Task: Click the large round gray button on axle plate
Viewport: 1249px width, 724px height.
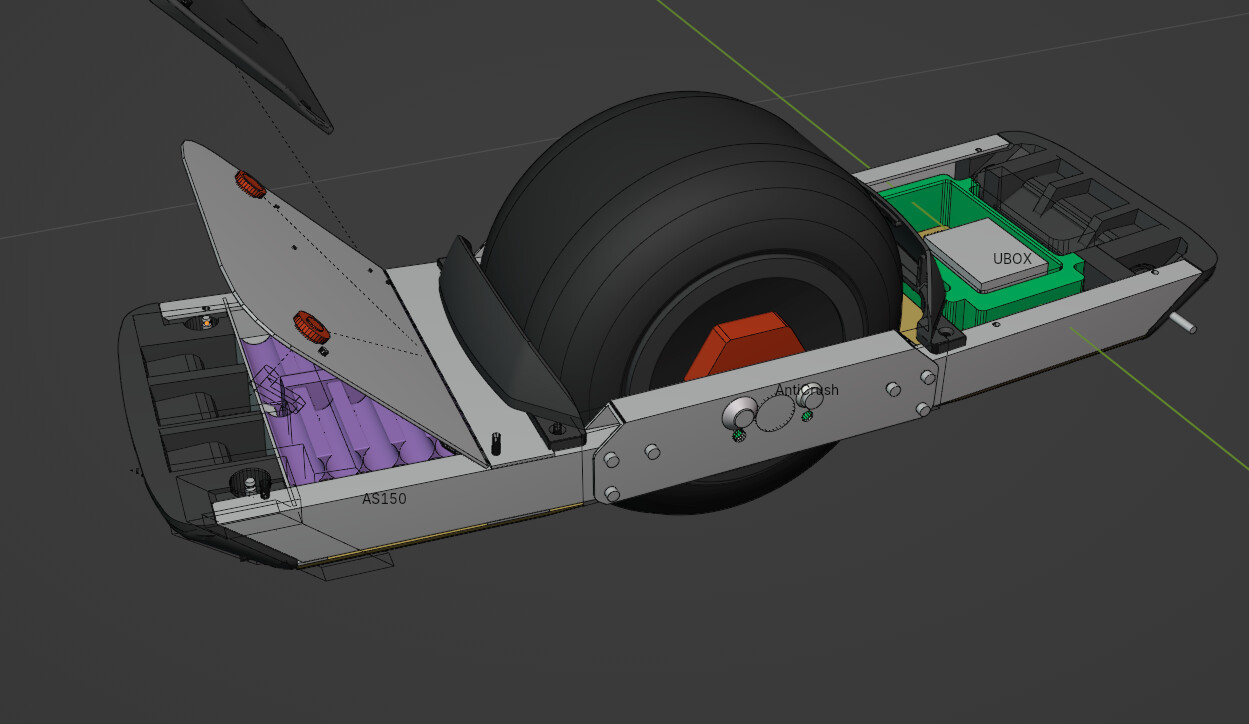Action: (x=741, y=413)
